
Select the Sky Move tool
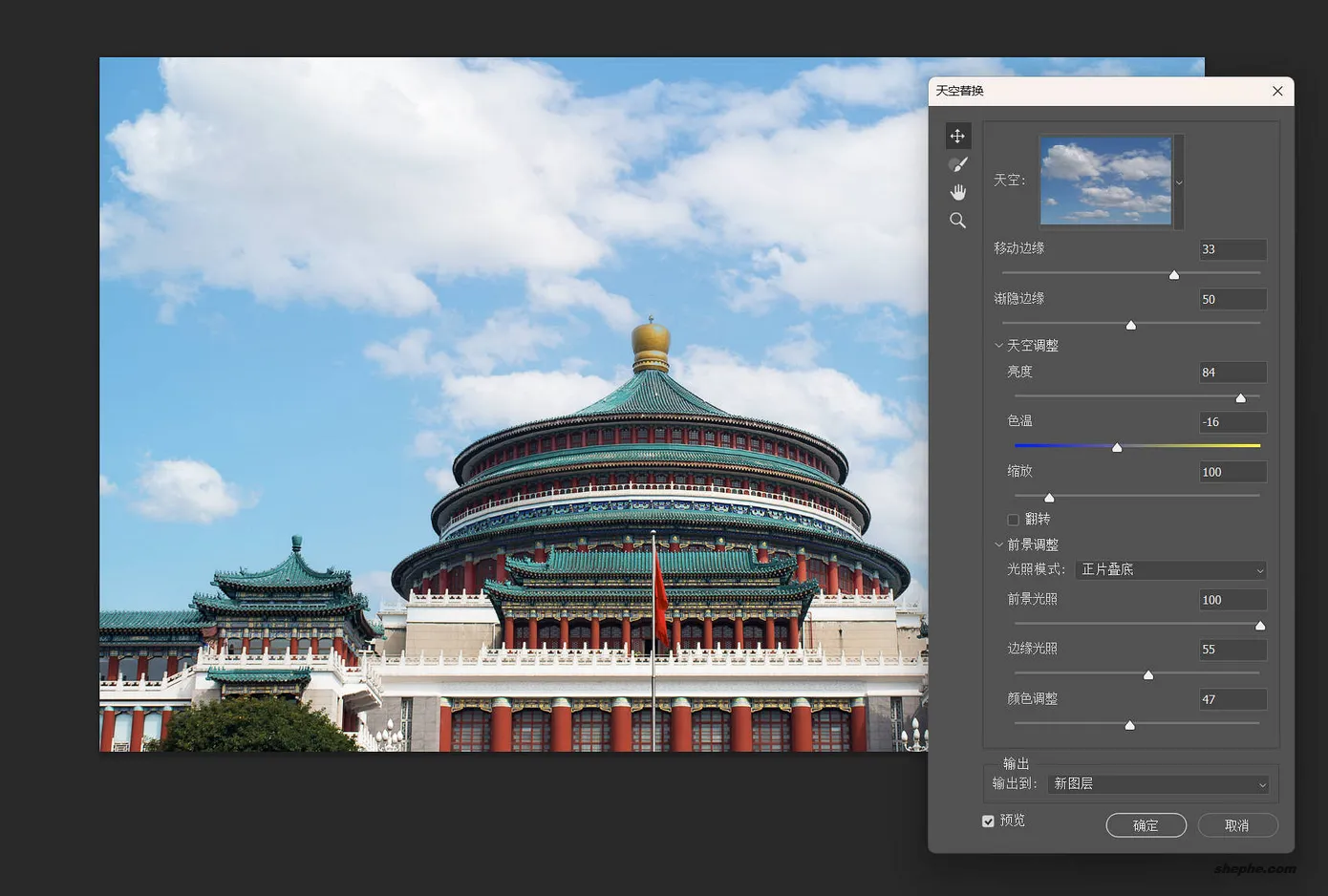click(x=957, y=136)
